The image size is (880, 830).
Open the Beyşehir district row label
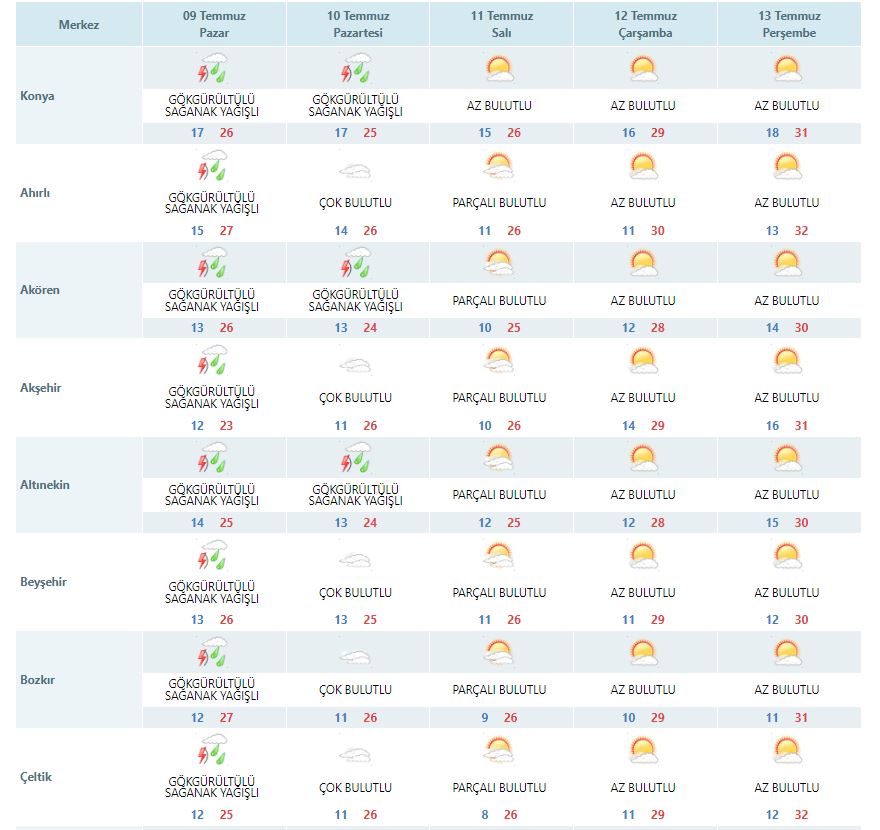42,582
